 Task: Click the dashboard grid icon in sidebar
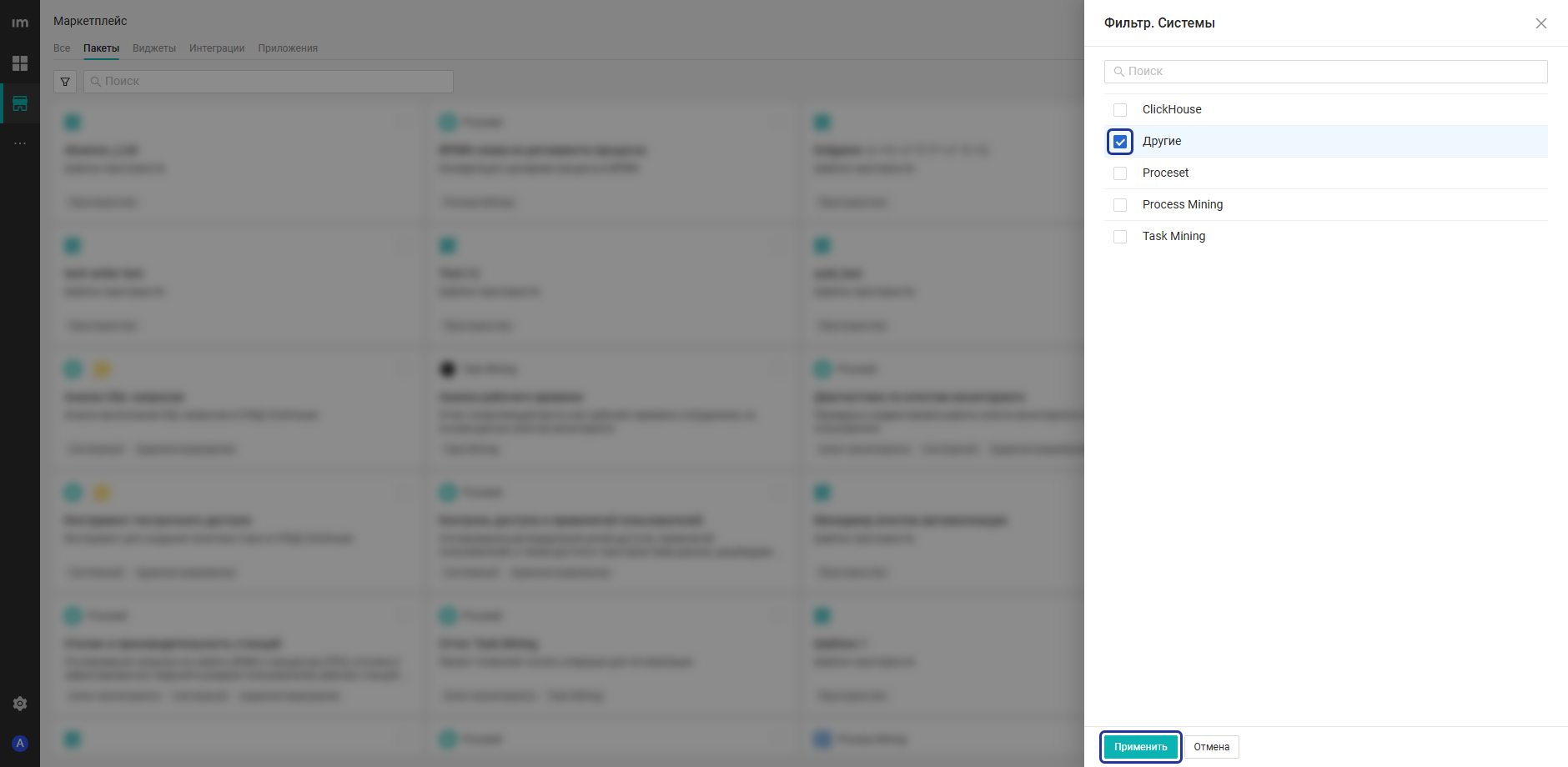(20, 63)
